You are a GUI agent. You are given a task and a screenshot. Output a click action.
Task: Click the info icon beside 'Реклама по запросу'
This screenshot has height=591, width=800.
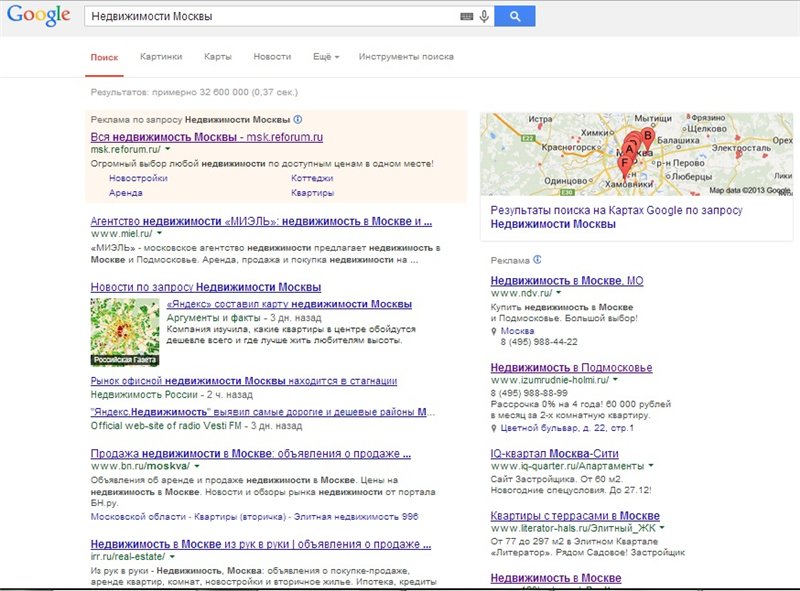[x=298, y=119]
